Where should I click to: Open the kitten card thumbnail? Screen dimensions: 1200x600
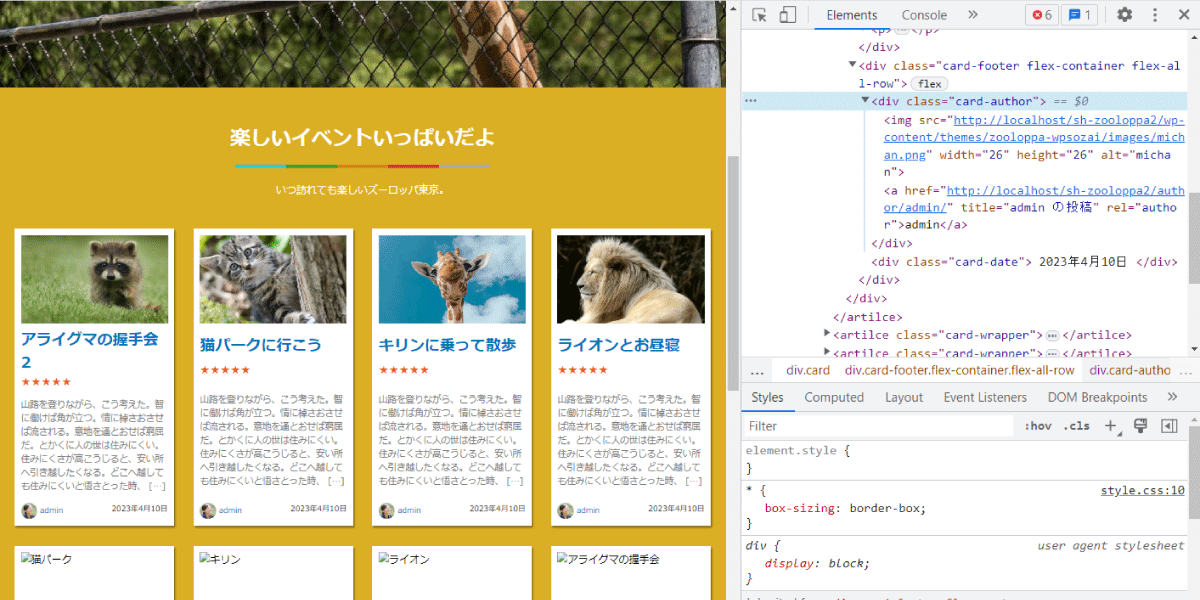[273, 279]
